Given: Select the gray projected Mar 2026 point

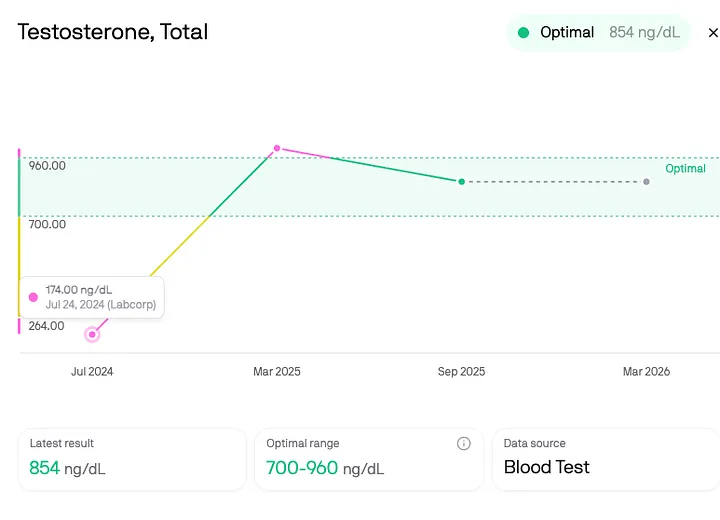Looking at the screenshot, I should click(646, 181).
